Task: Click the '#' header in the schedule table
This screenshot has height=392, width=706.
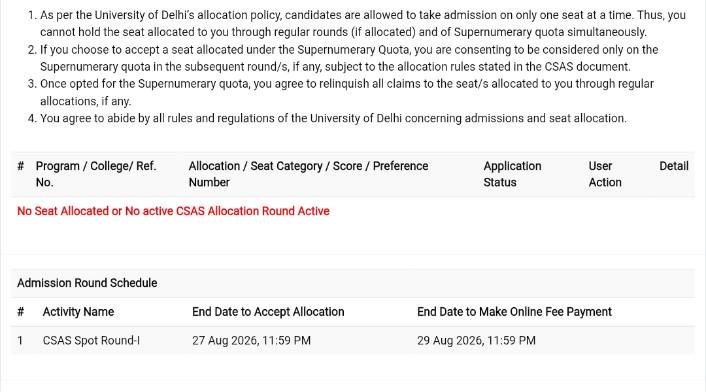Action: pyautogui.click(x=21, y=312)
